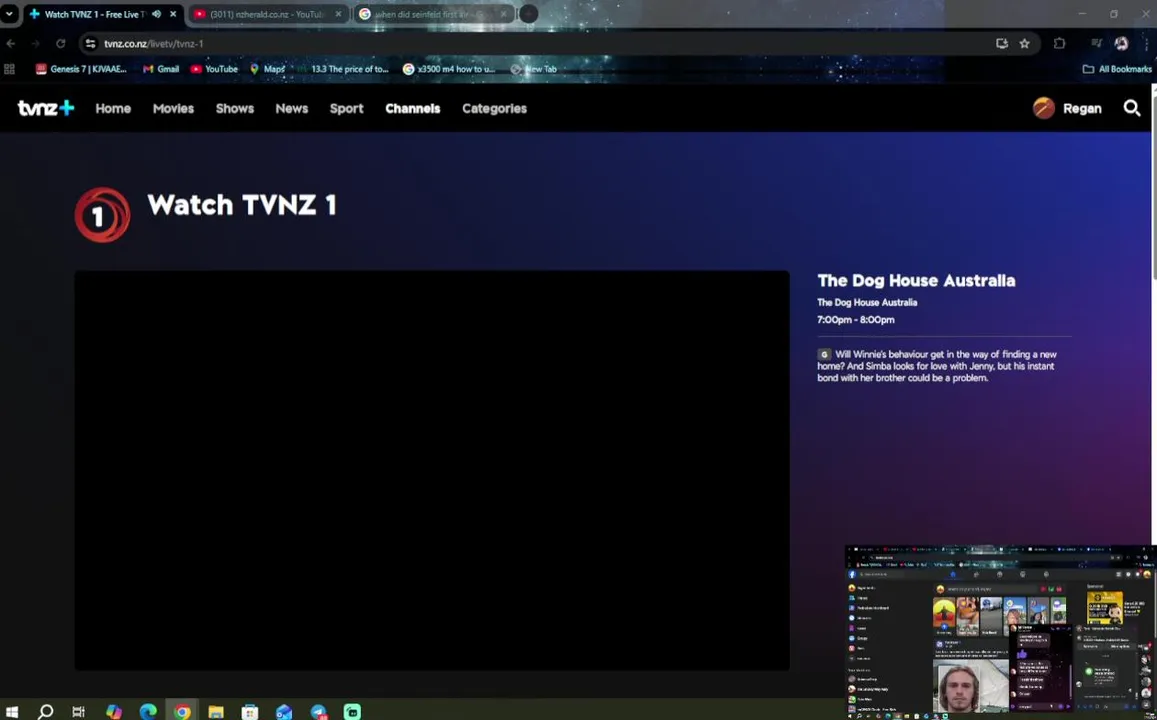1157x720 pixels.
Task: Click the TVNZ 1 channel logo
Action: click(x=103, y=215)
